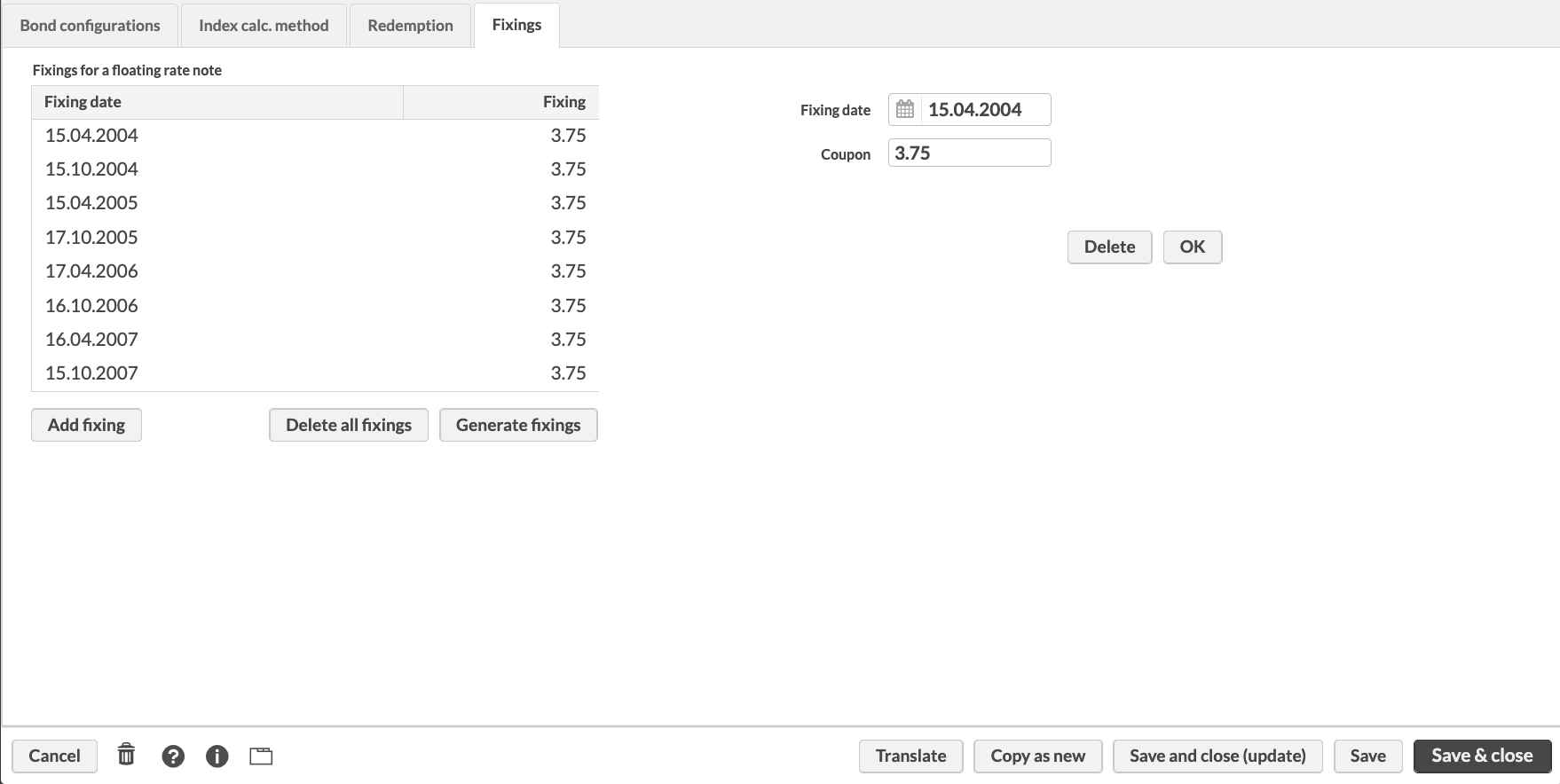Viewport: 1560px width, 784px height.
Task: Focus the Fixing date input field
Action: (985, 109)
